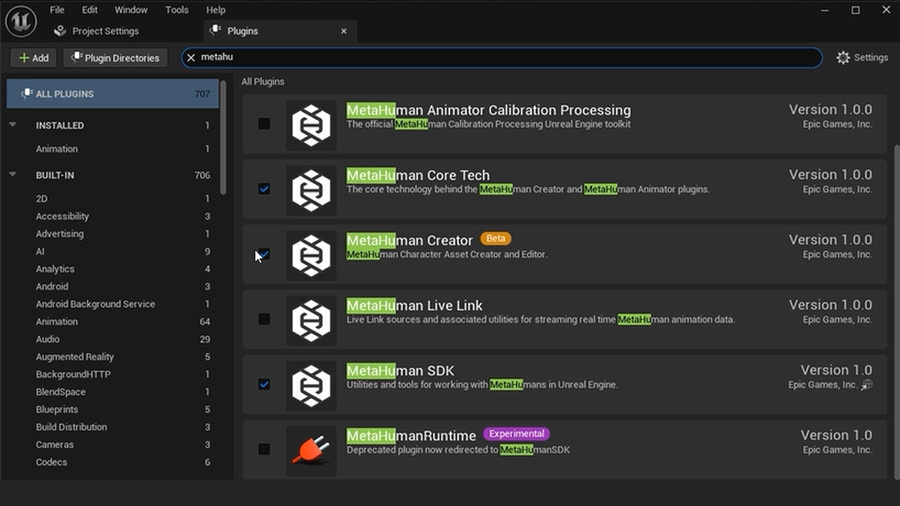Open Plugin Directories
The height and width of the screenshot is (506, 900).
pyautogui.click(x=115, y=58)
